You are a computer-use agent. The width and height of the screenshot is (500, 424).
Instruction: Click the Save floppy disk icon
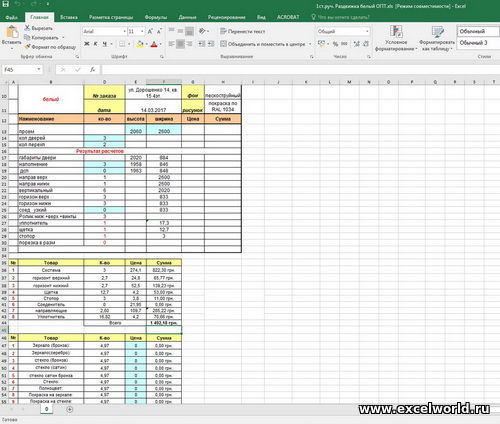tap(5, 4)
